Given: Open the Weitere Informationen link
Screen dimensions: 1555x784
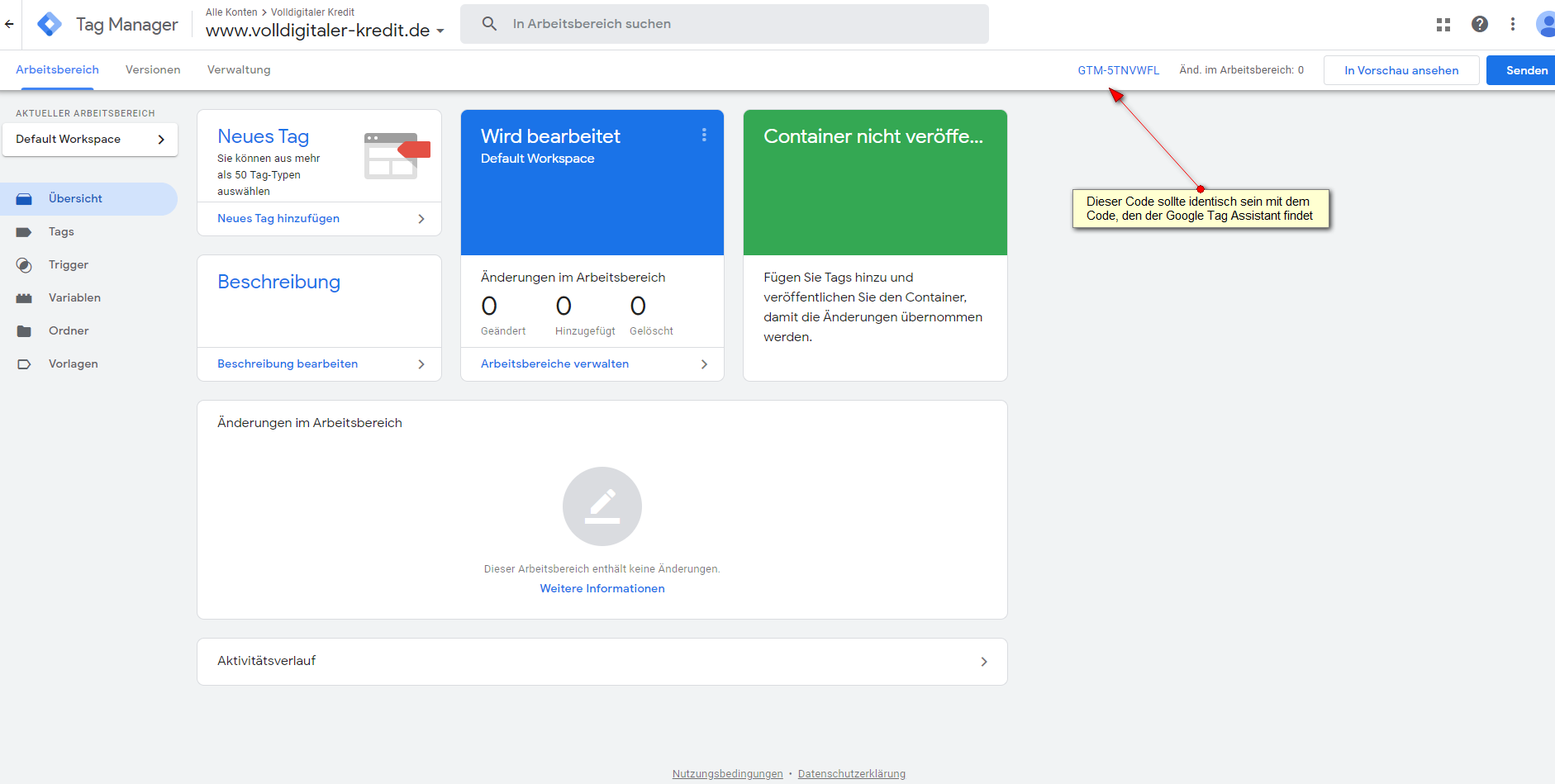Looking at the screenshot, I should [602, 588].
